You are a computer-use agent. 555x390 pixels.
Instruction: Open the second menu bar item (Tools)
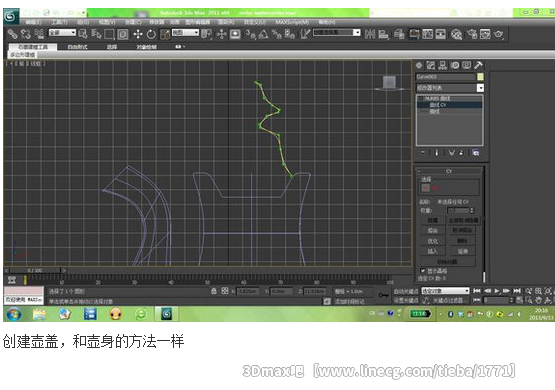point(59,22)
